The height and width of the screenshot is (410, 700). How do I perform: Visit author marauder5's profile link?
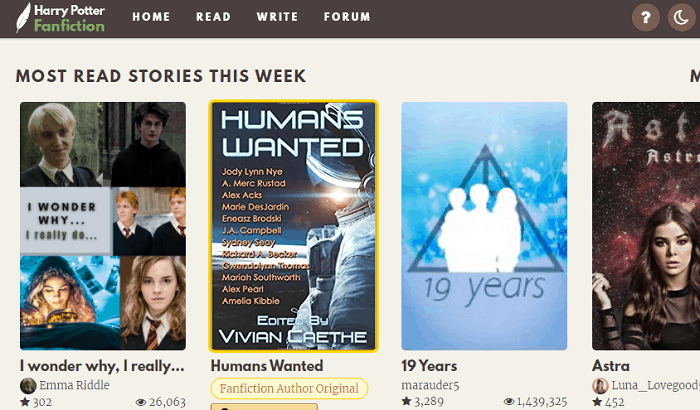[x=430, y=385]
